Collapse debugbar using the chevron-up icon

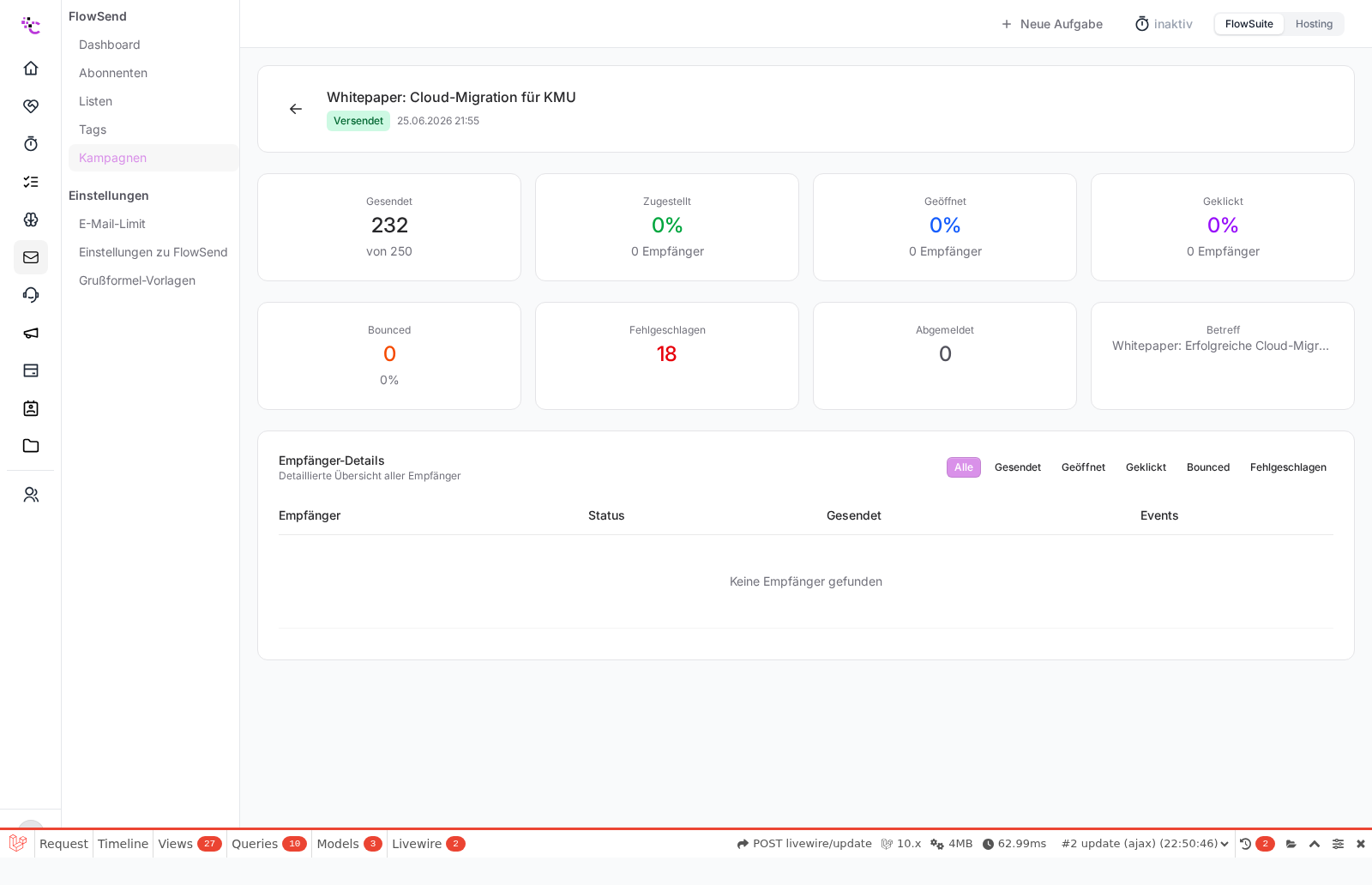click(x=1315, y=844)
